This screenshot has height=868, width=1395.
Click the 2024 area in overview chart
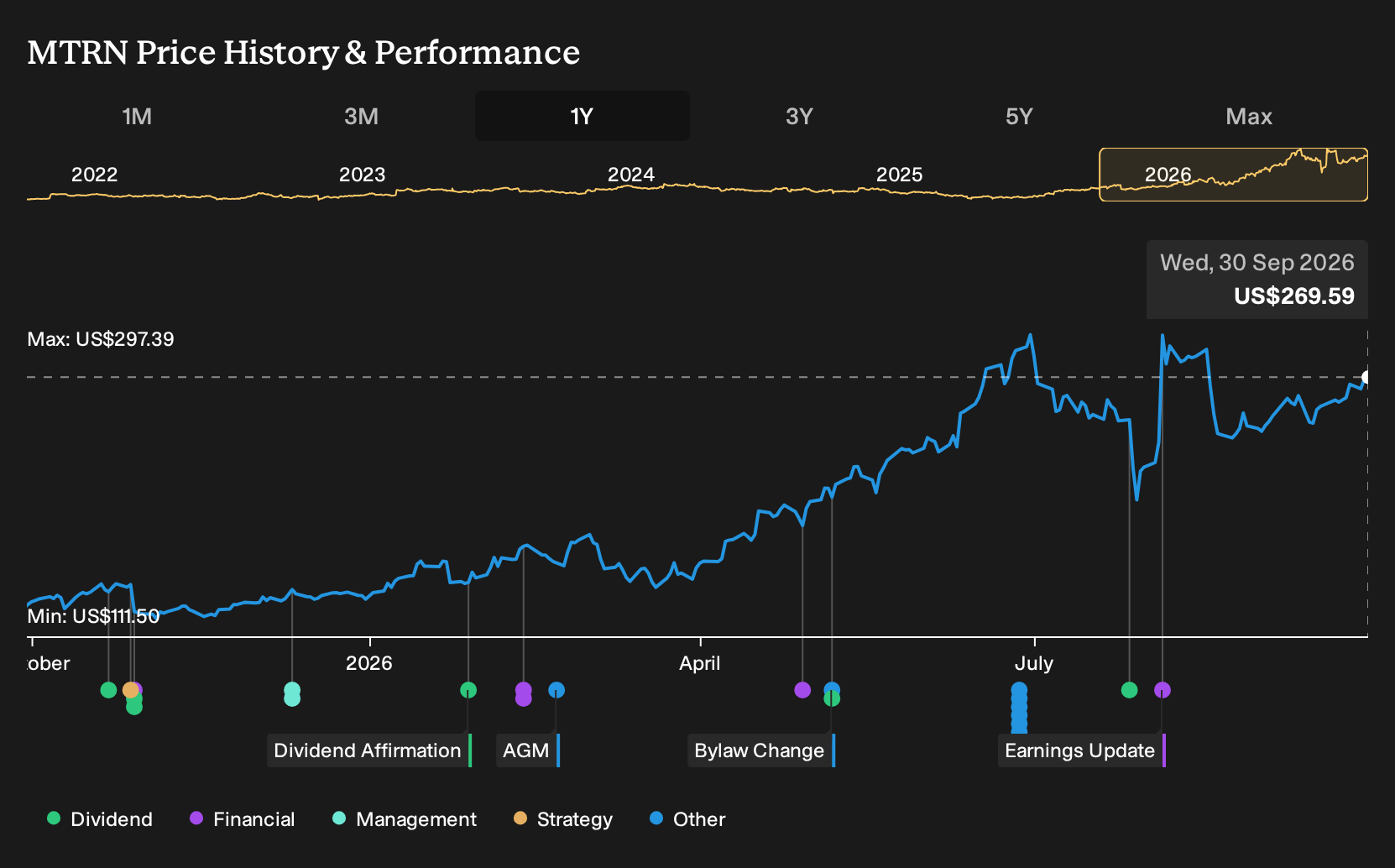pos(631,175)
